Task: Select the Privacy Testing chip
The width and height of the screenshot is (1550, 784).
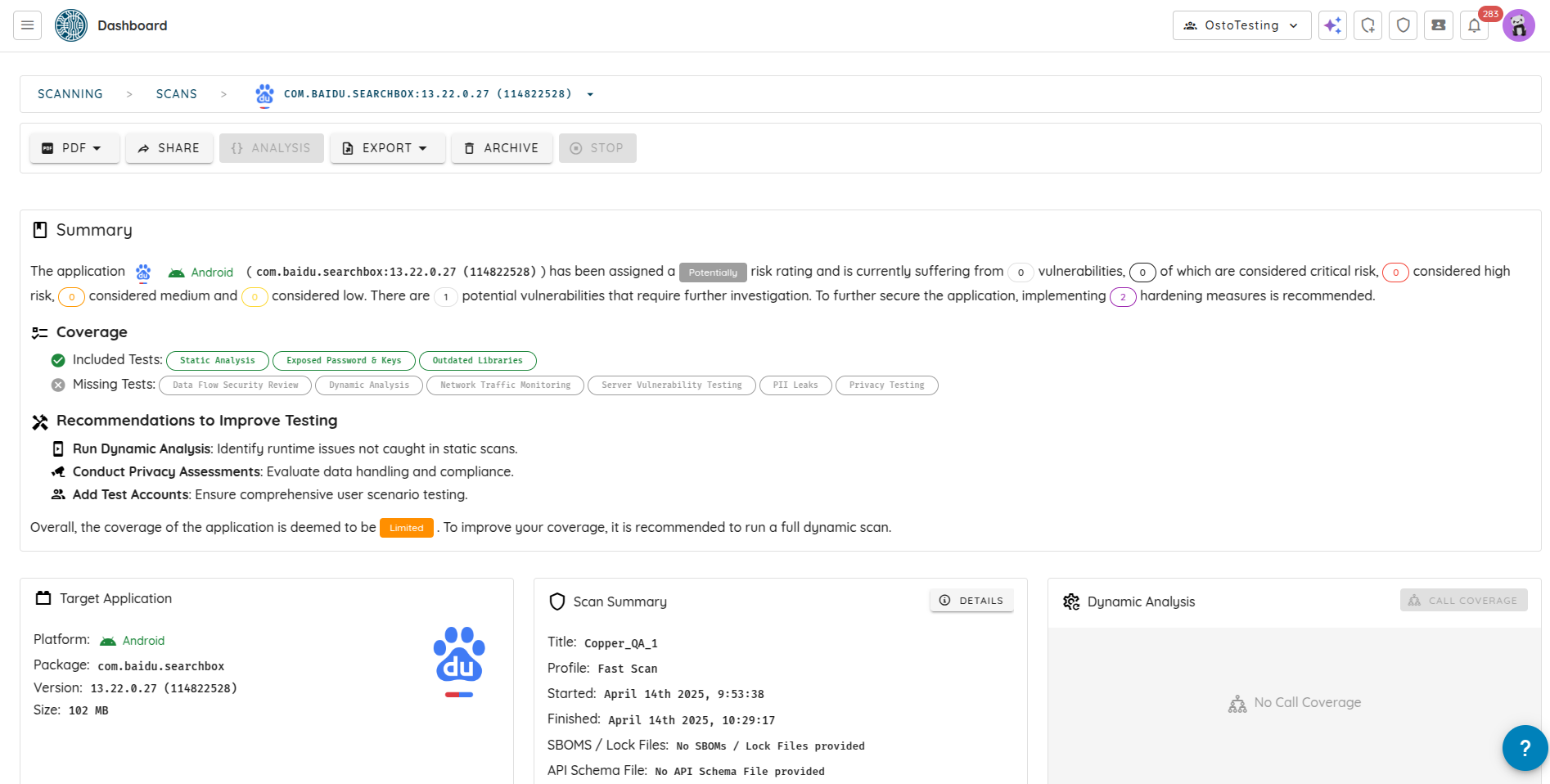Action: pos(887,385)
